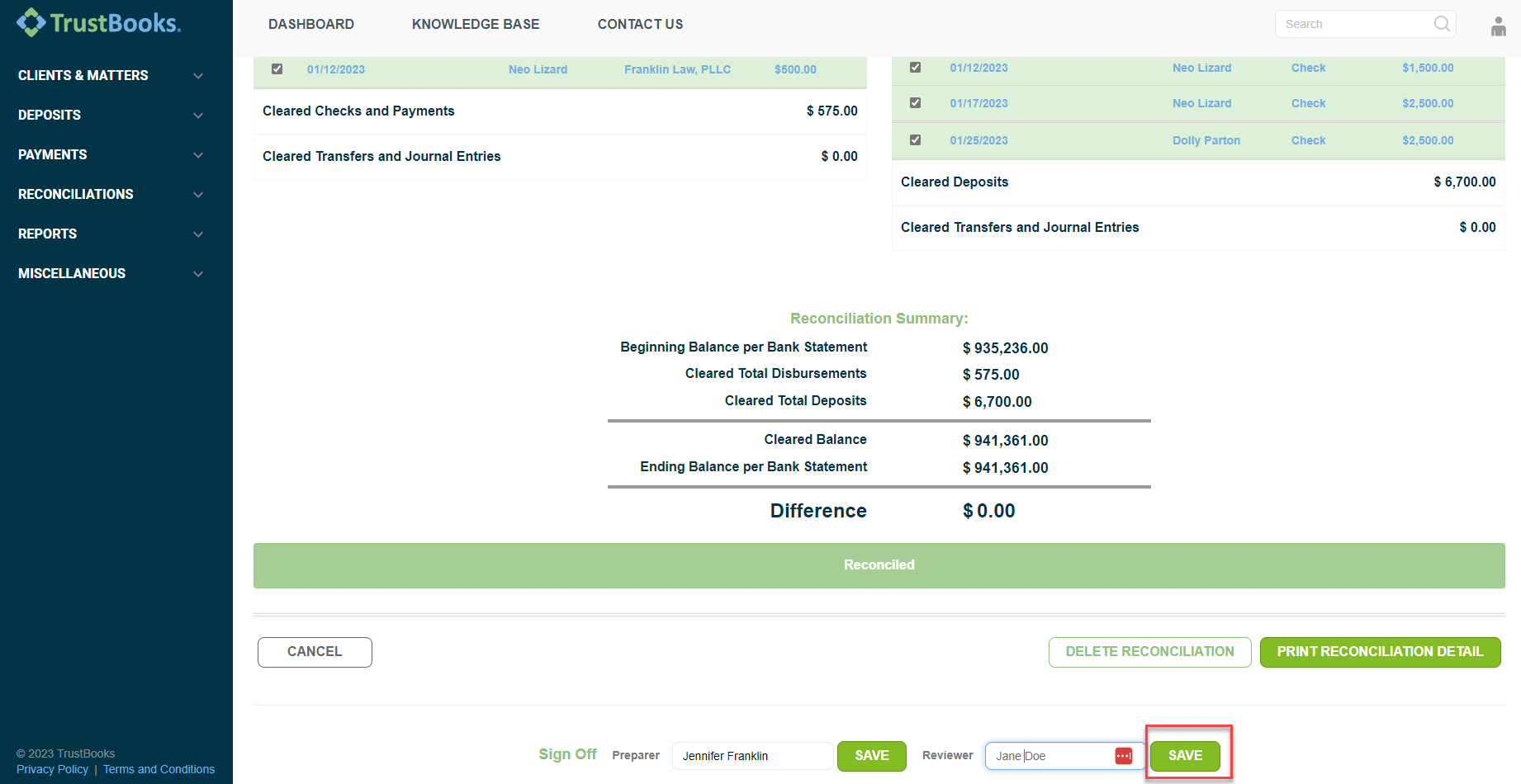Click Print Reconciliation Detail
The image size is (1521, 784).
1381,652
